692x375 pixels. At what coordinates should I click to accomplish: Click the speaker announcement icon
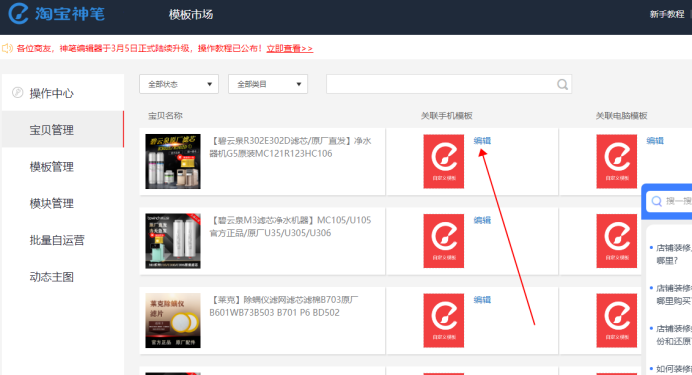tap(7, 48)
